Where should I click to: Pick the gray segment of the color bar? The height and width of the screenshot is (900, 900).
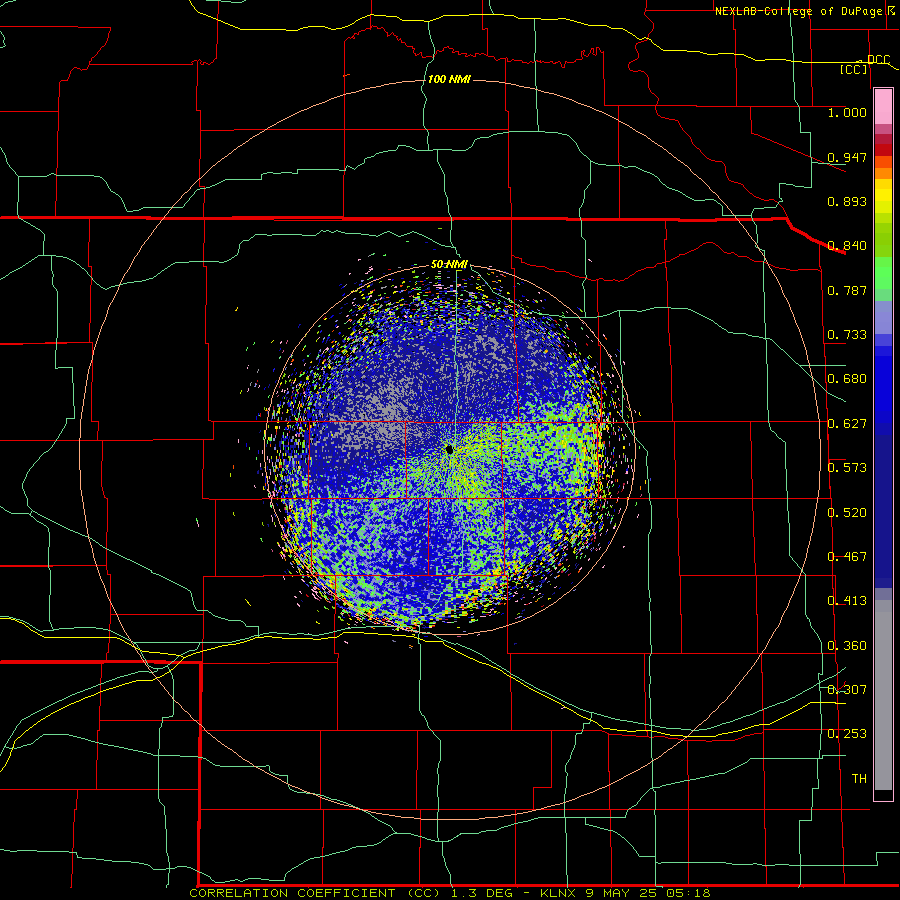click(883, 695)
